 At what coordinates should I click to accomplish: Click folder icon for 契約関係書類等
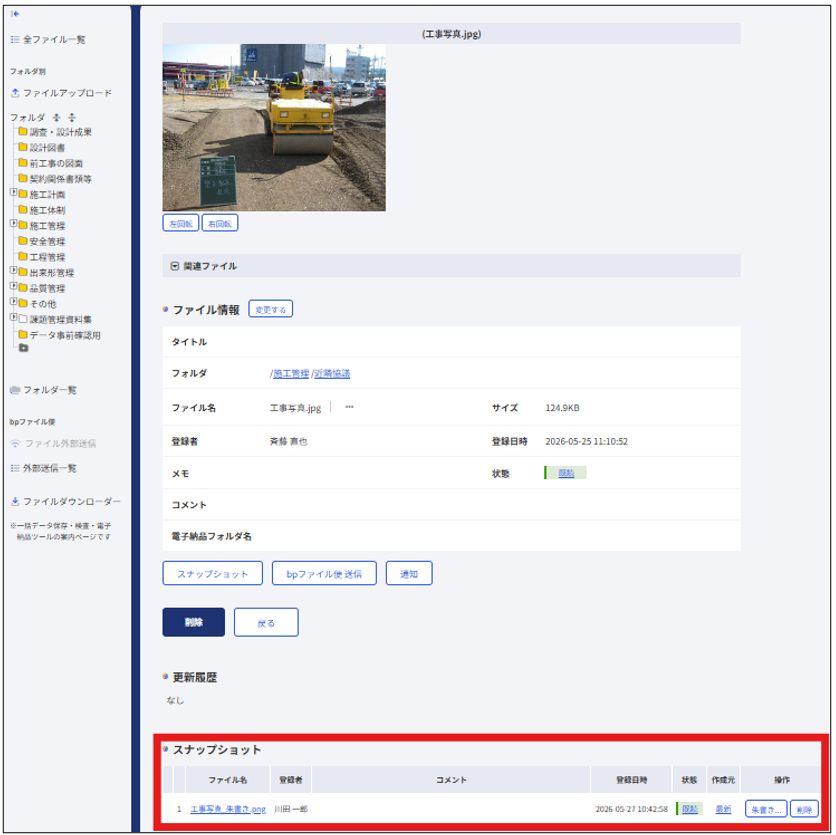23,178
